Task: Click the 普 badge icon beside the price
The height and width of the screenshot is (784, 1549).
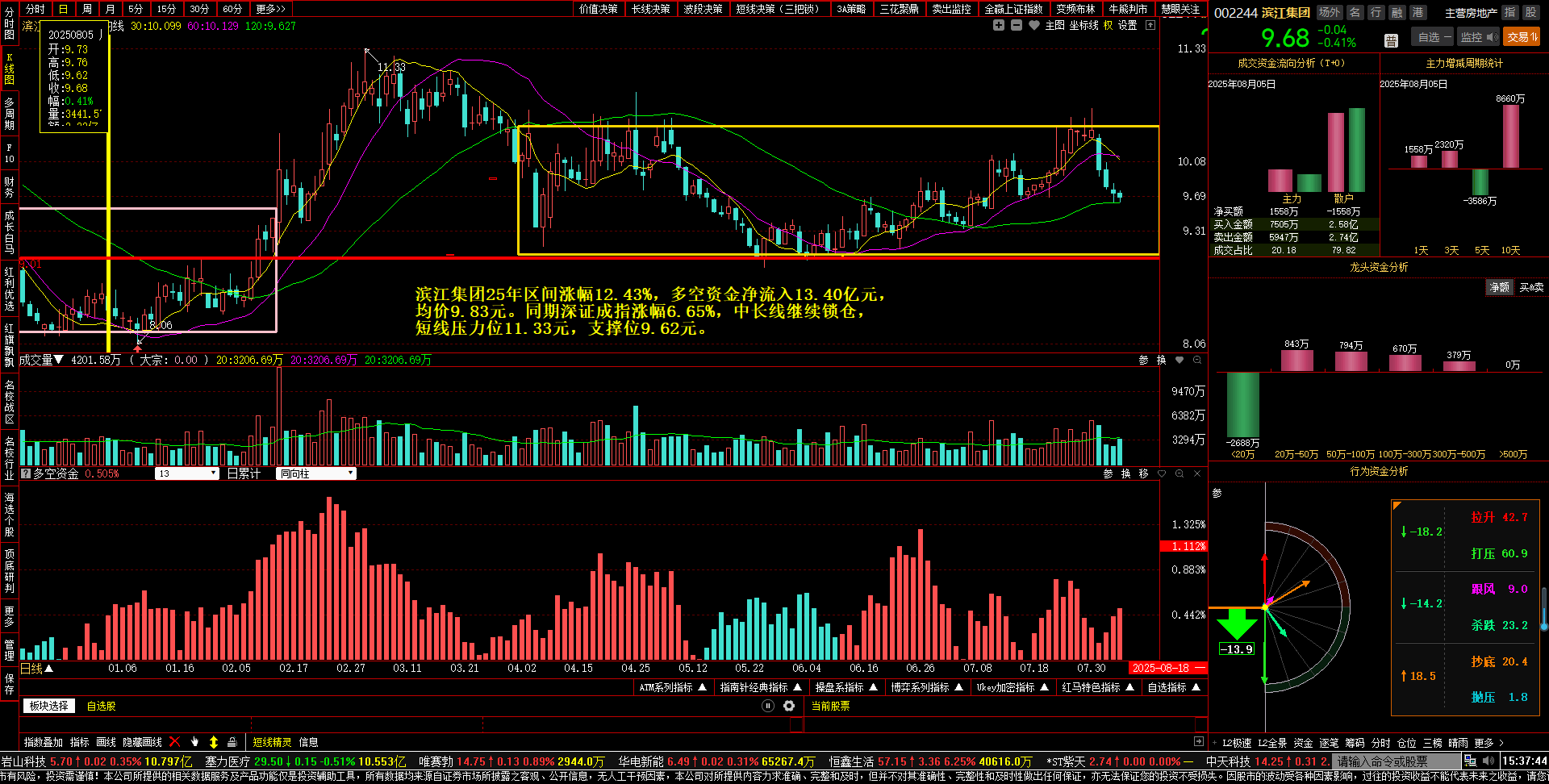Action: click(1391, 40)
